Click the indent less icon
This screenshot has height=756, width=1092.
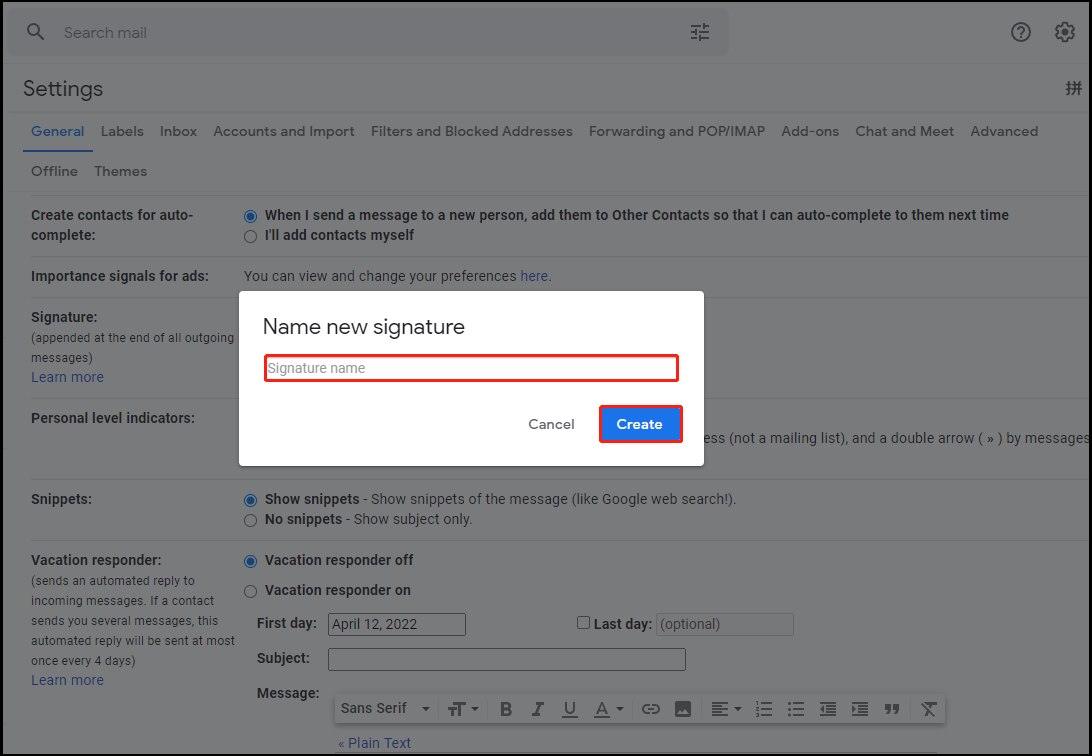(x=828, y=709)
